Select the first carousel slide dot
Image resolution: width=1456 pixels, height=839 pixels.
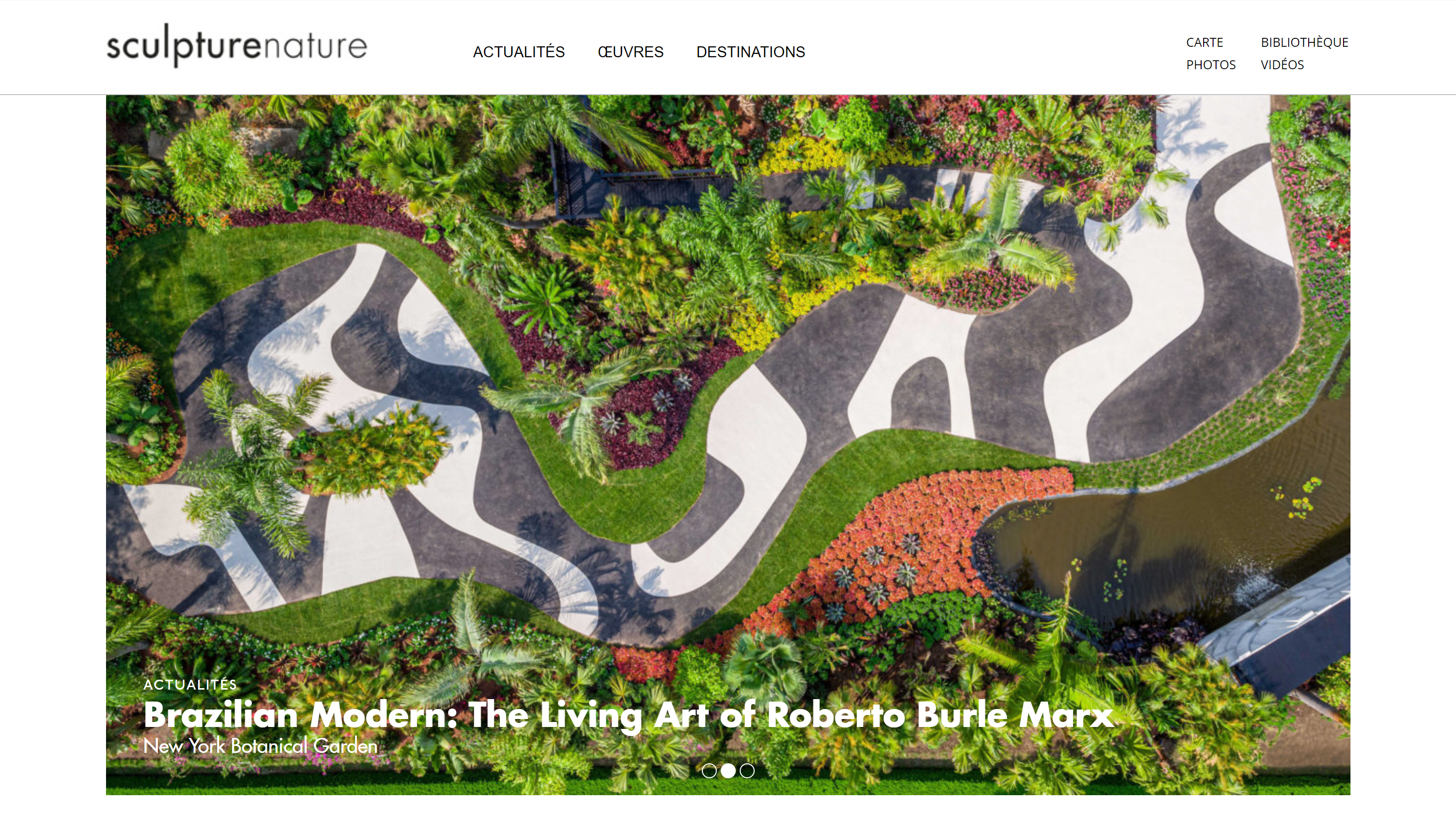coord(709,771)
